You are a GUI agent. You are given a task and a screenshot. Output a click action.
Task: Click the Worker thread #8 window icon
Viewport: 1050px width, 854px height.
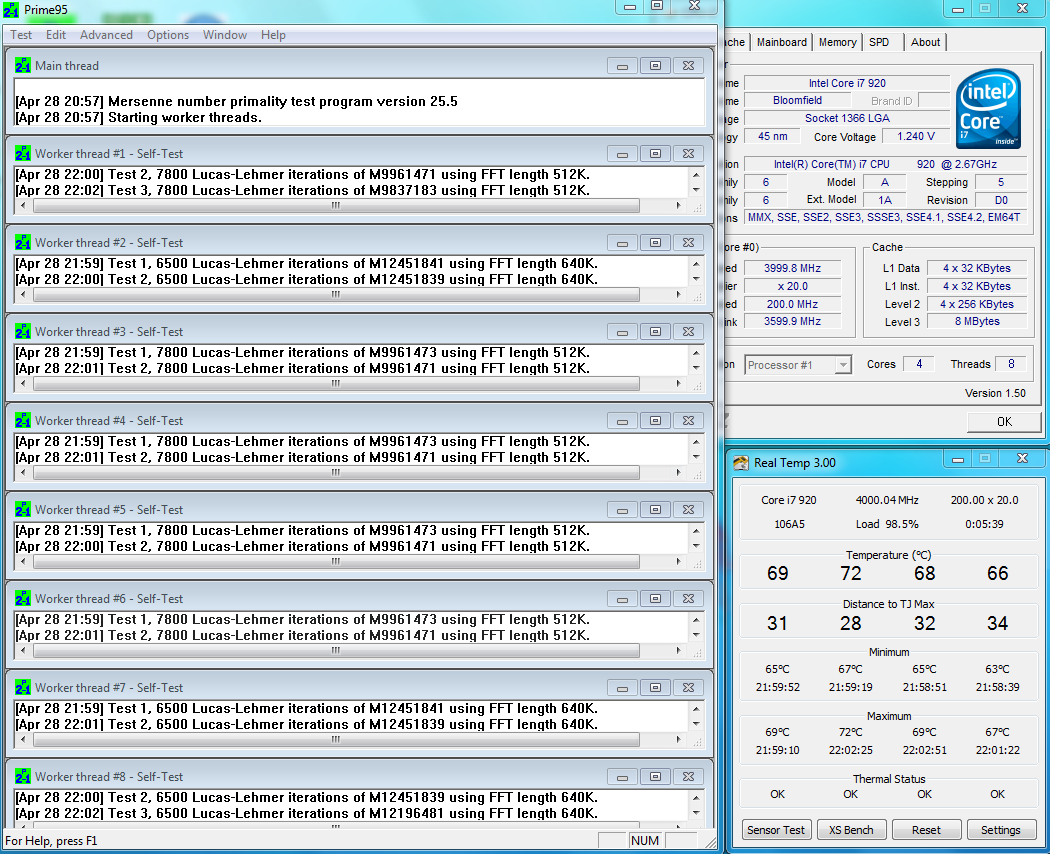pos(23,777)
